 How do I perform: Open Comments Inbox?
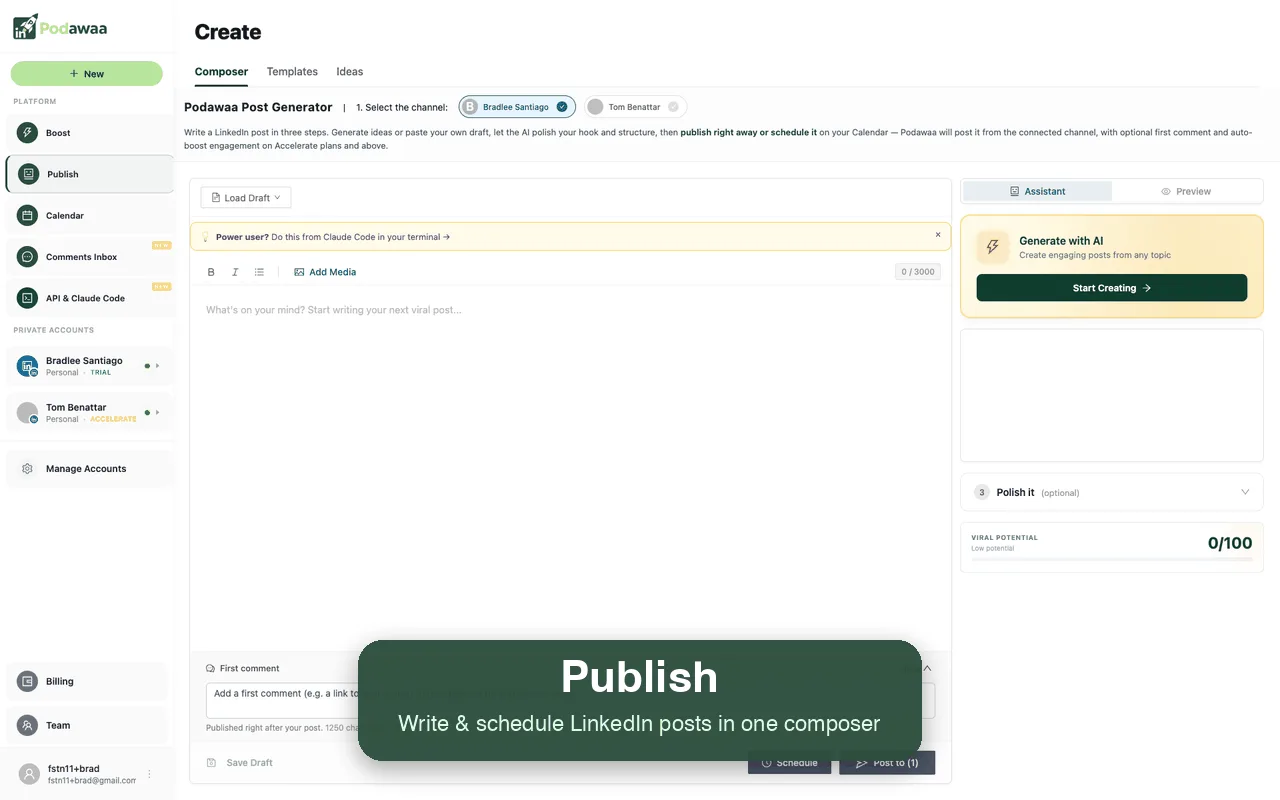[89, 257]
